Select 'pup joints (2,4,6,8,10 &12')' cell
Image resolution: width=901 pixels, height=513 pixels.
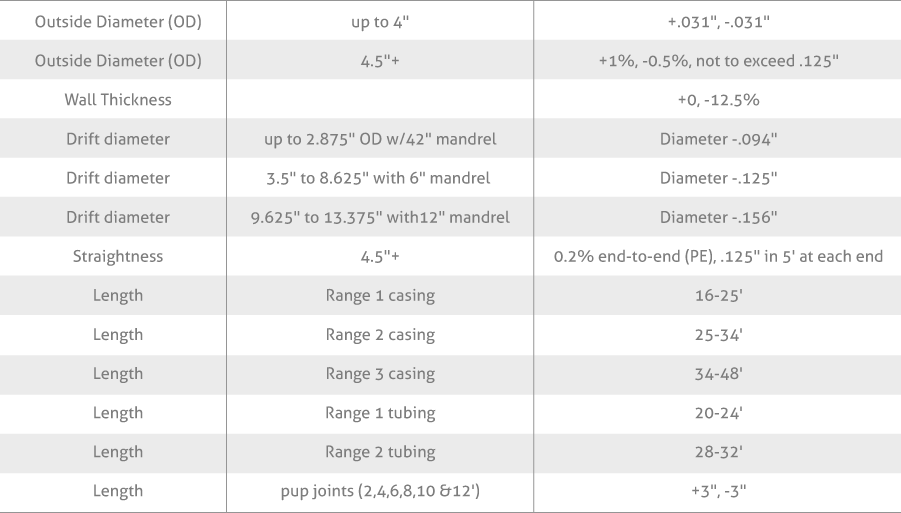point(380,491)
